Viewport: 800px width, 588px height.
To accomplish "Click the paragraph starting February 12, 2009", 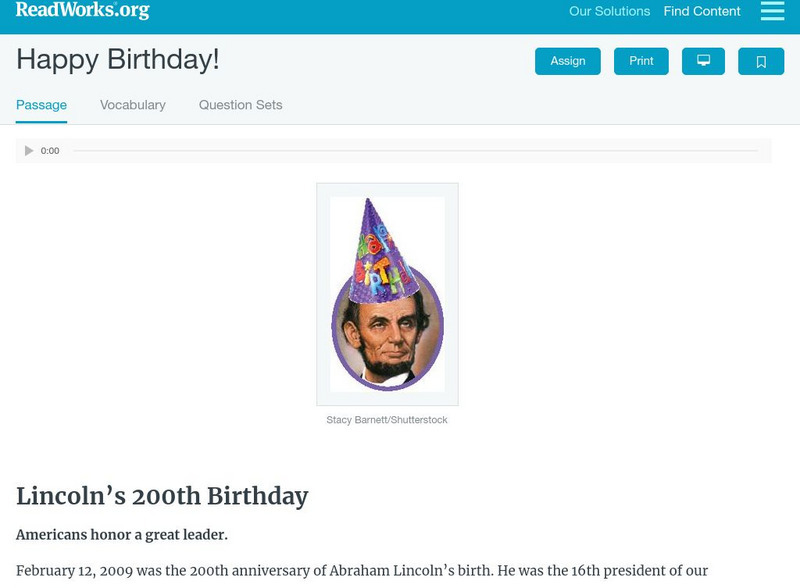I will pos(362,571).
